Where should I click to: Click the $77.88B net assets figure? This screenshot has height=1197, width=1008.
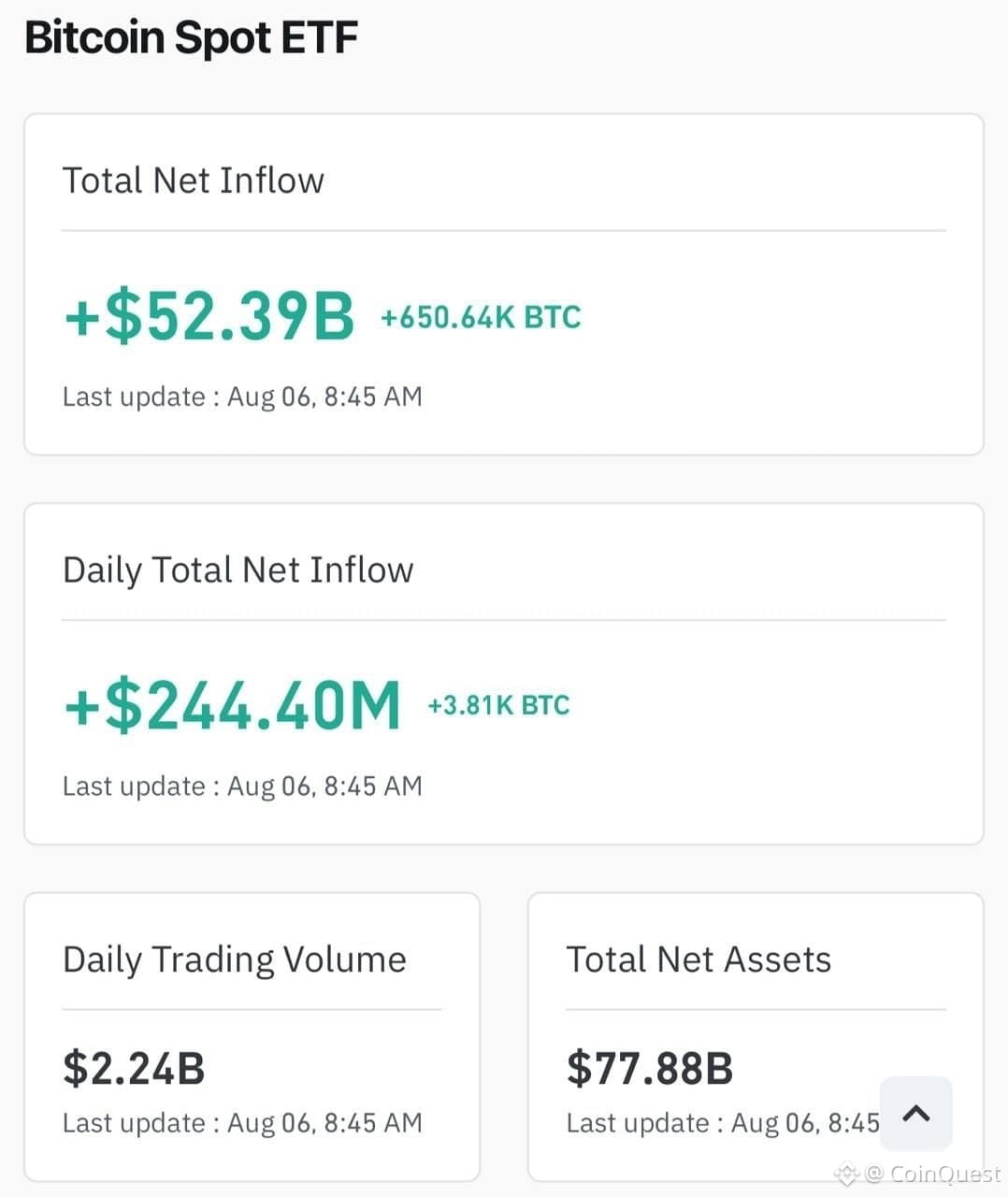click(x=650, y=1068)
